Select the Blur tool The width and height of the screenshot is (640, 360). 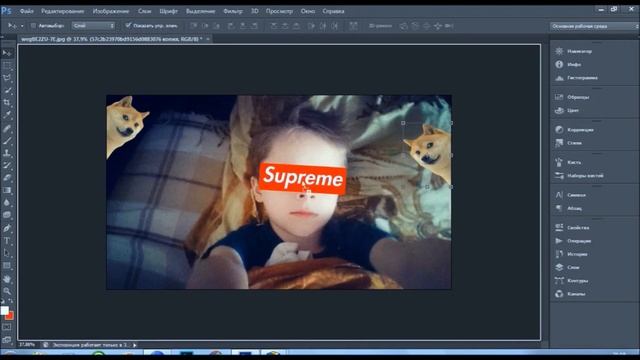point(7,202)
